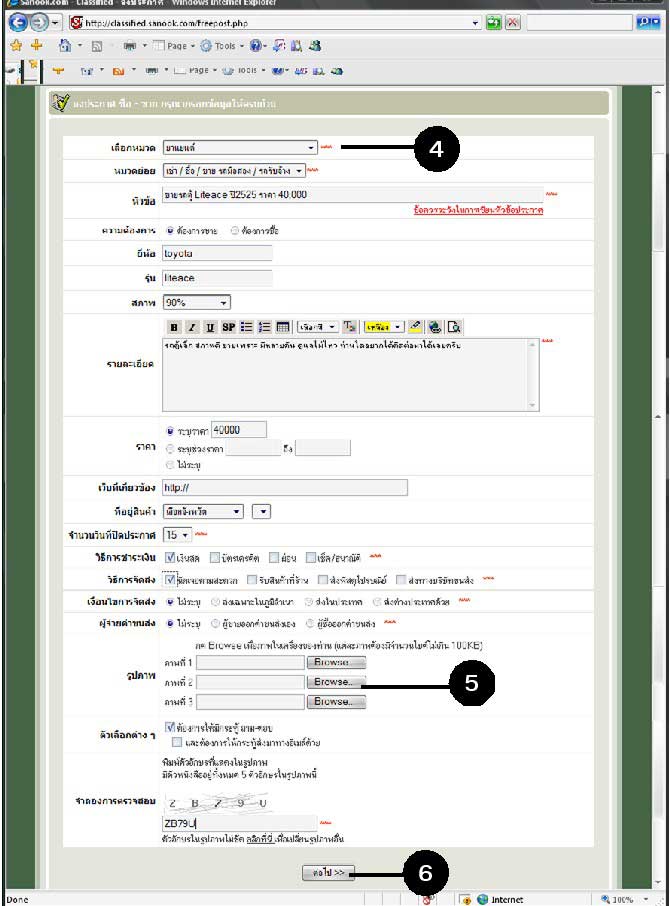Screen dimensions: 670x906
Task: Click the Add to Favorites plus icon
Action: 36,45
